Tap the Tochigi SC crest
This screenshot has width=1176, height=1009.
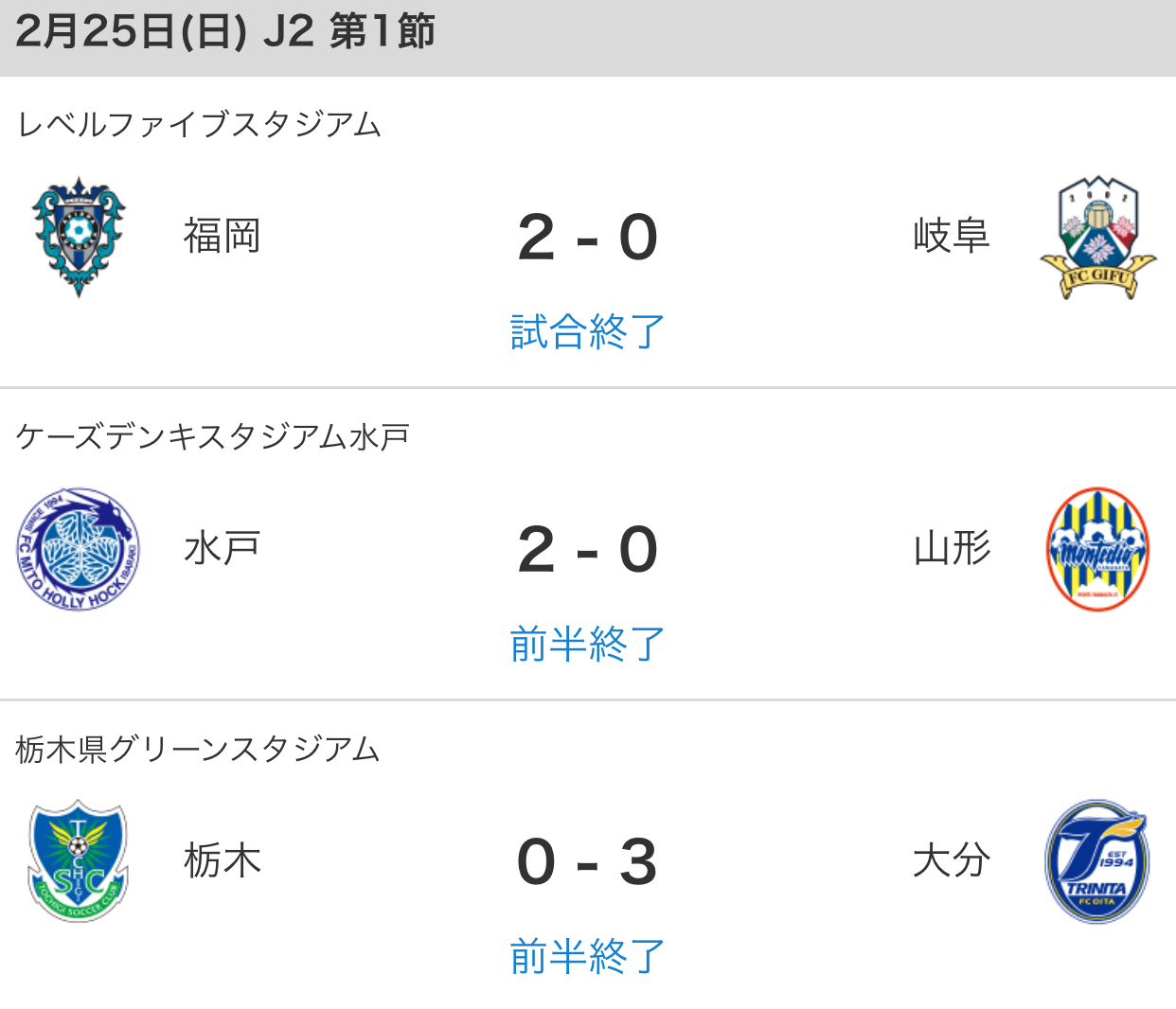79,861
